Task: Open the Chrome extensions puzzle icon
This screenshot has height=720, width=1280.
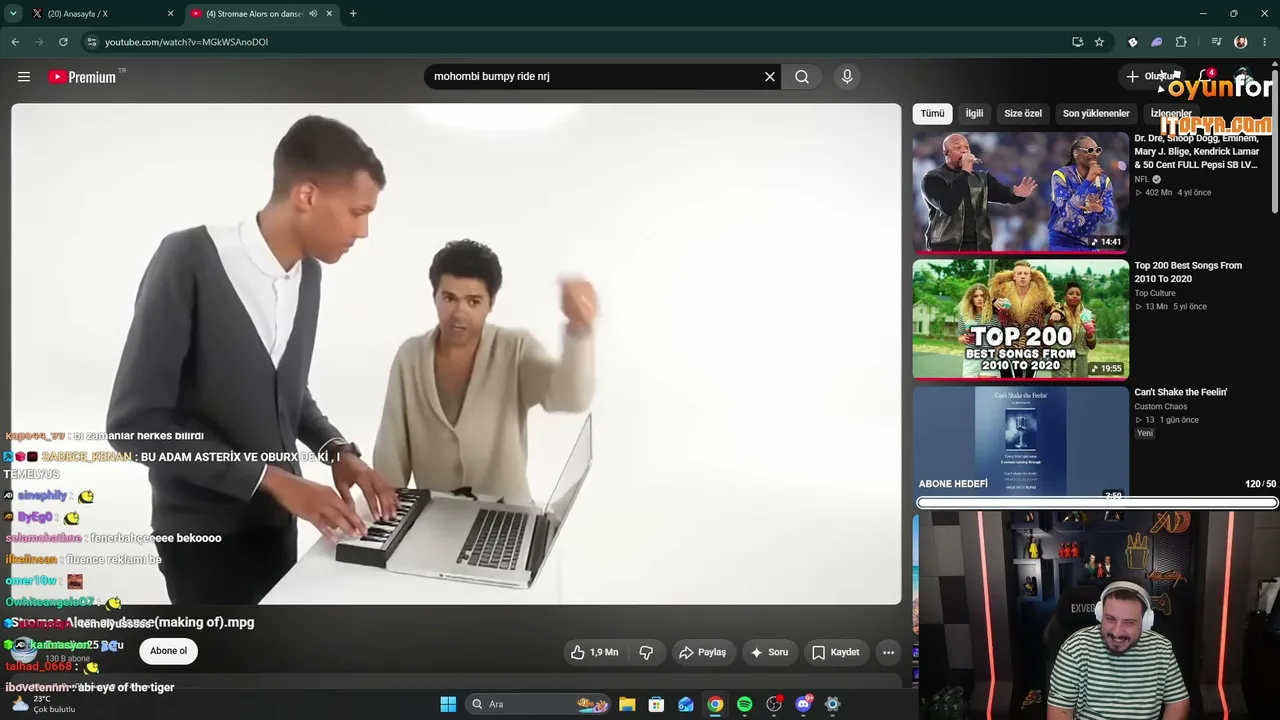Action: click(x=1181, y=42)
